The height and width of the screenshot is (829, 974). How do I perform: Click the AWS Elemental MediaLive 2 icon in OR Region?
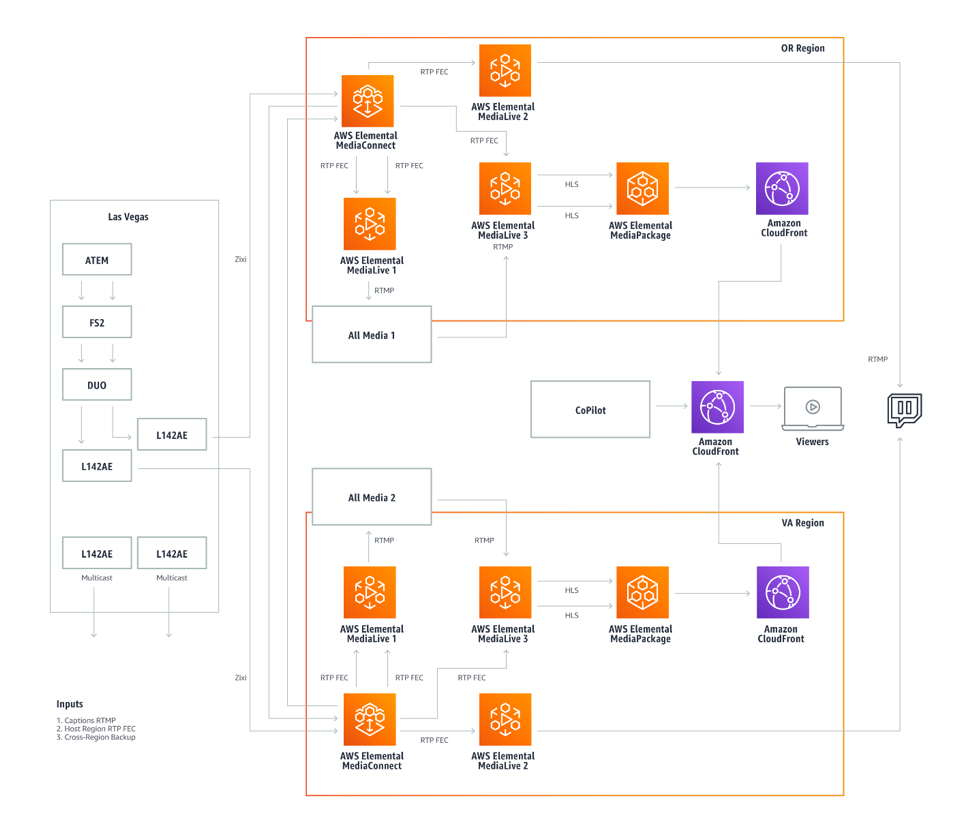coord(504,68)
